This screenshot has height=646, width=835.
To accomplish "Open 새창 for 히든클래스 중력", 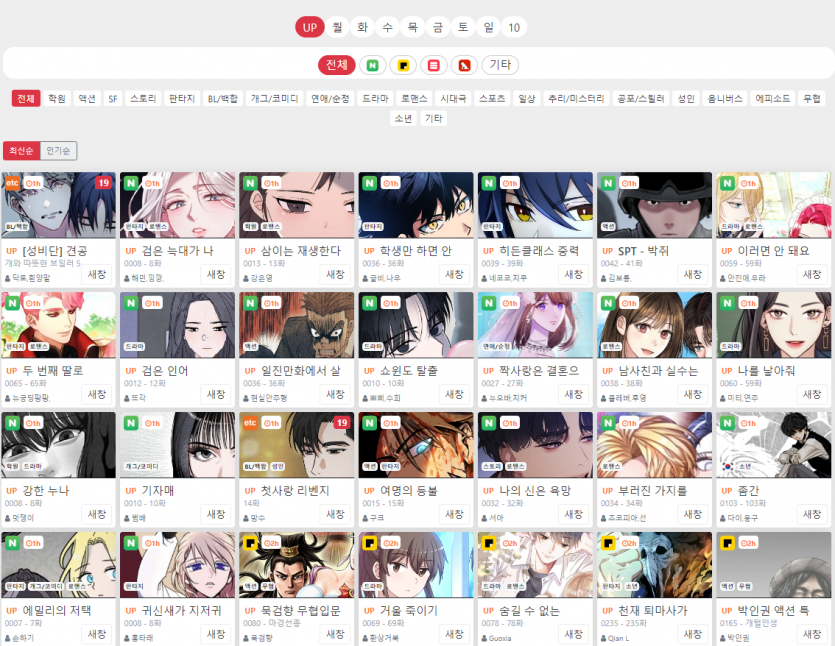I will [574, 274].
